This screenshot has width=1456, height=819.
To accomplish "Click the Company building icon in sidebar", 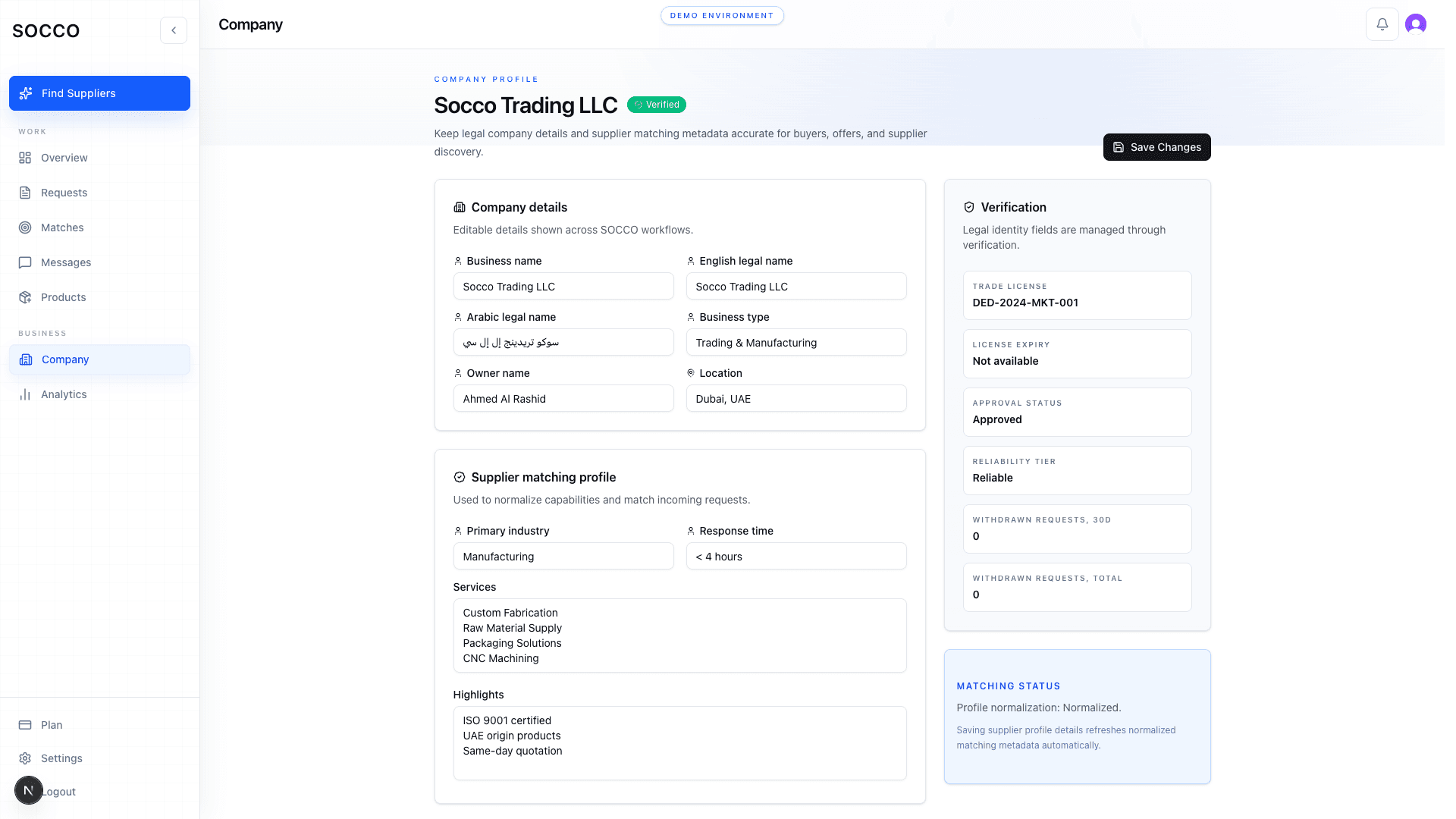I will click(26, 359).
